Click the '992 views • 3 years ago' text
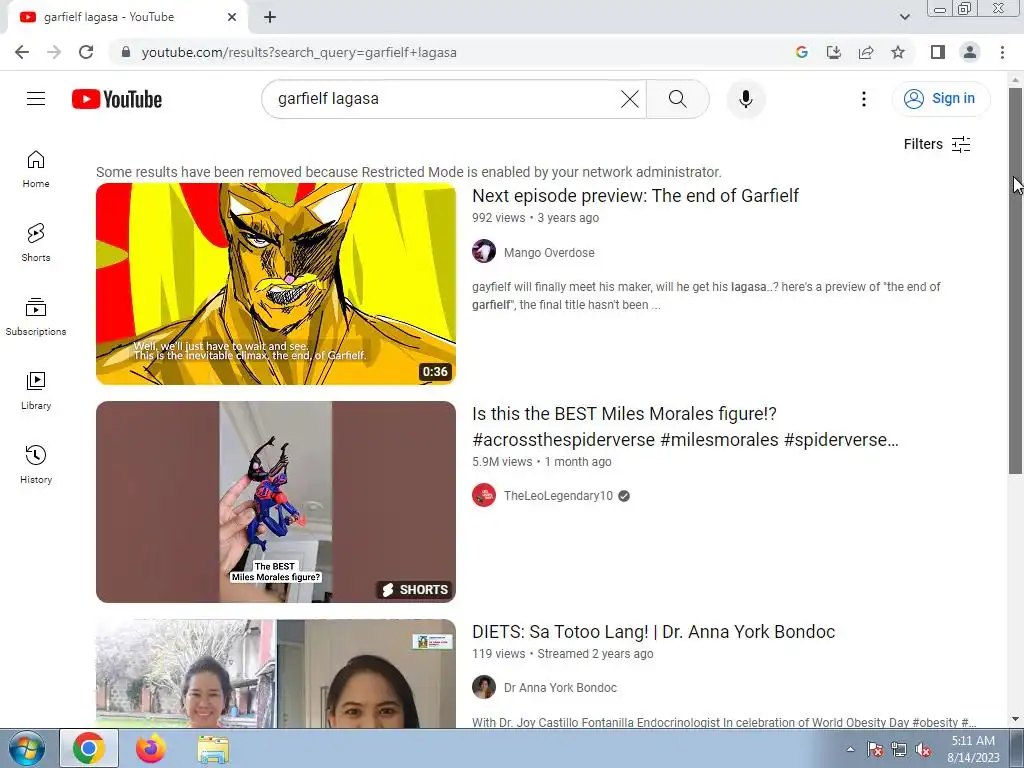 click(x=536, y=218)
